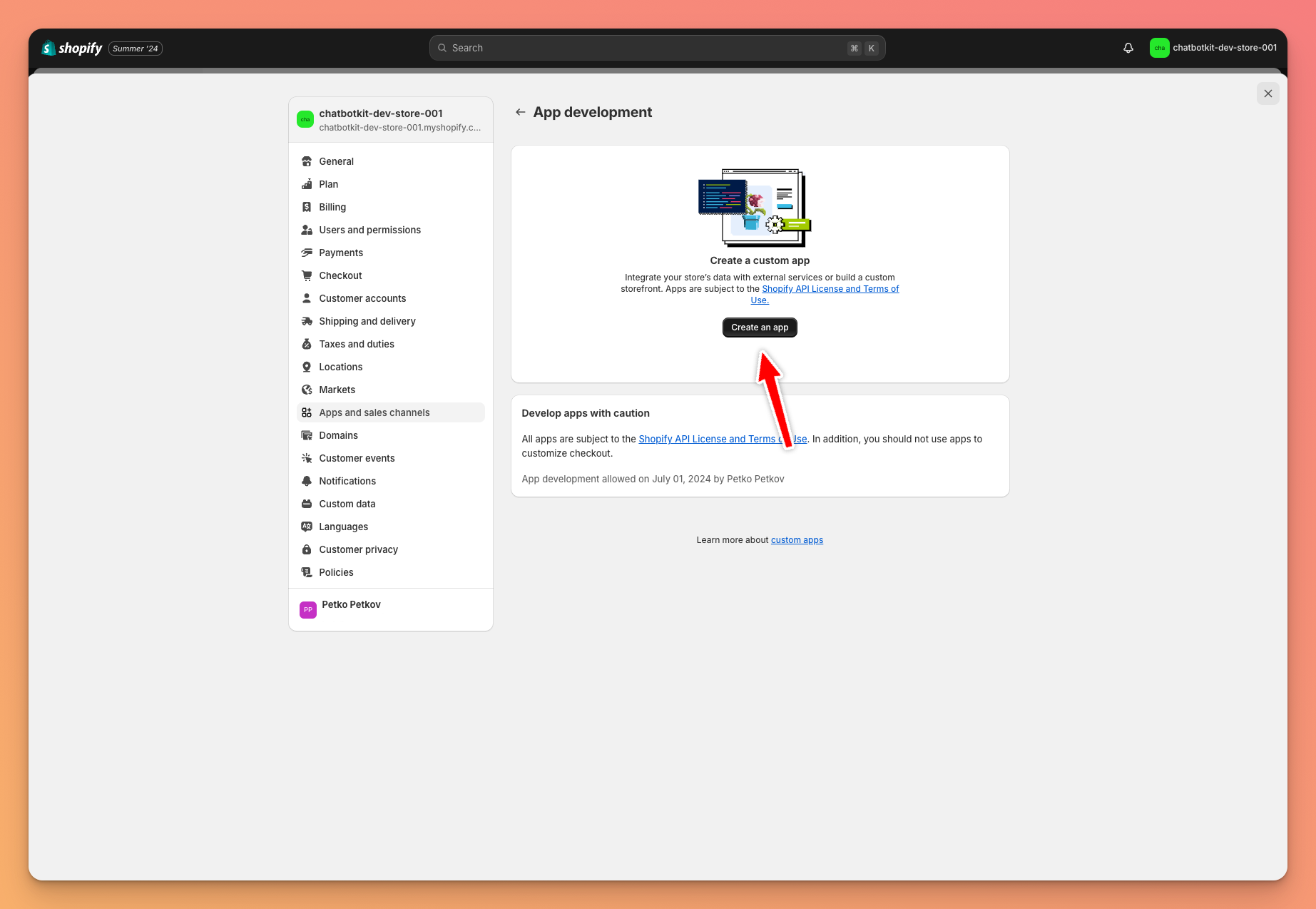Click the Languages icon in sidebar
Viewport: 1316px width, 909px height.
point(307,527)
